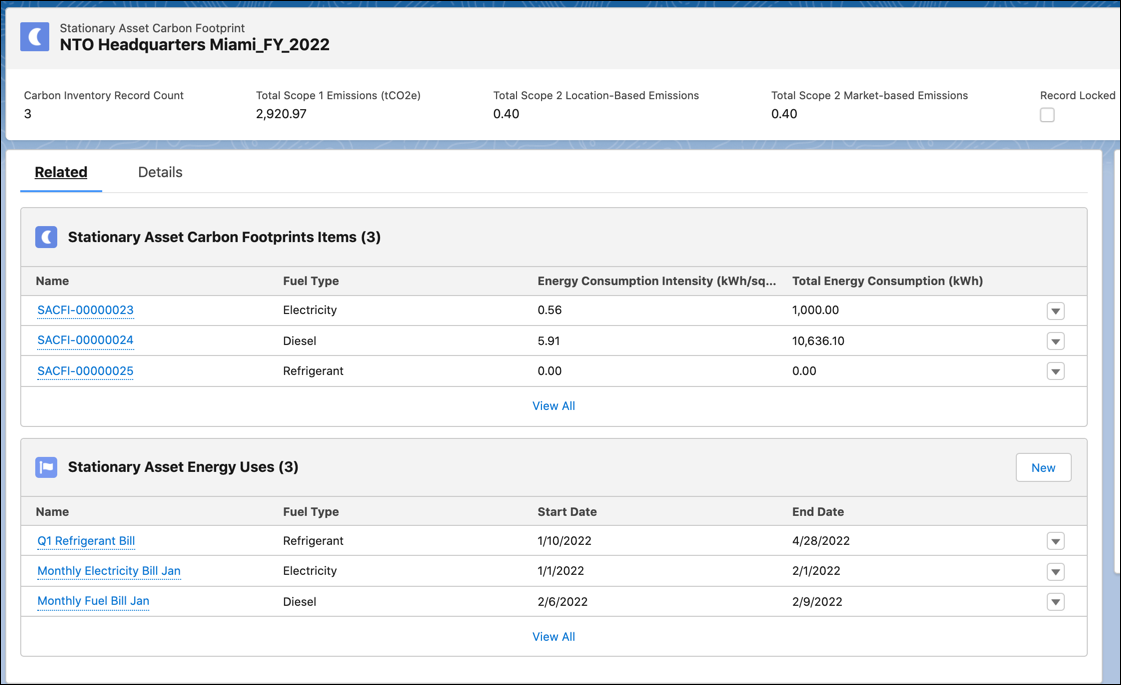Switch to the Related tab

[61, 171]
